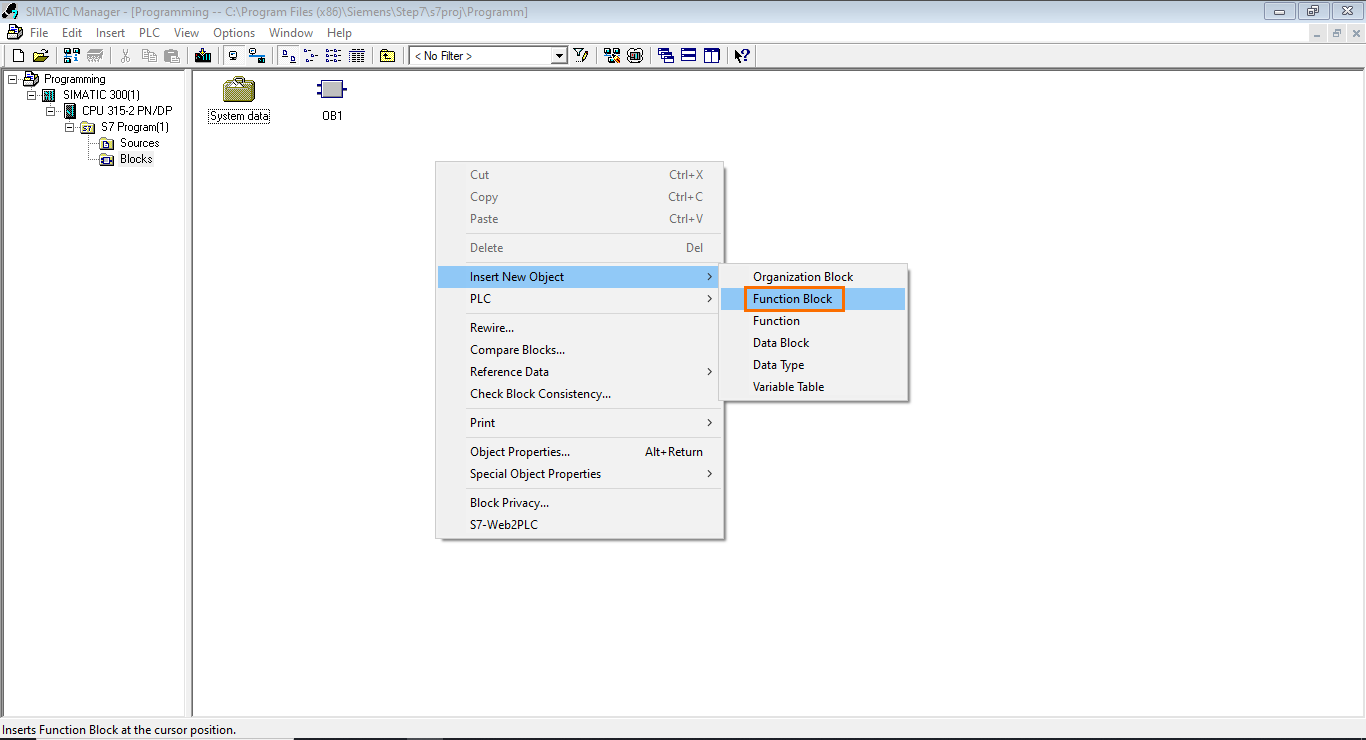Expand Insert New Object submenu
The height and width of the screenshot is (740, 1366).
(x=579, y=277)
